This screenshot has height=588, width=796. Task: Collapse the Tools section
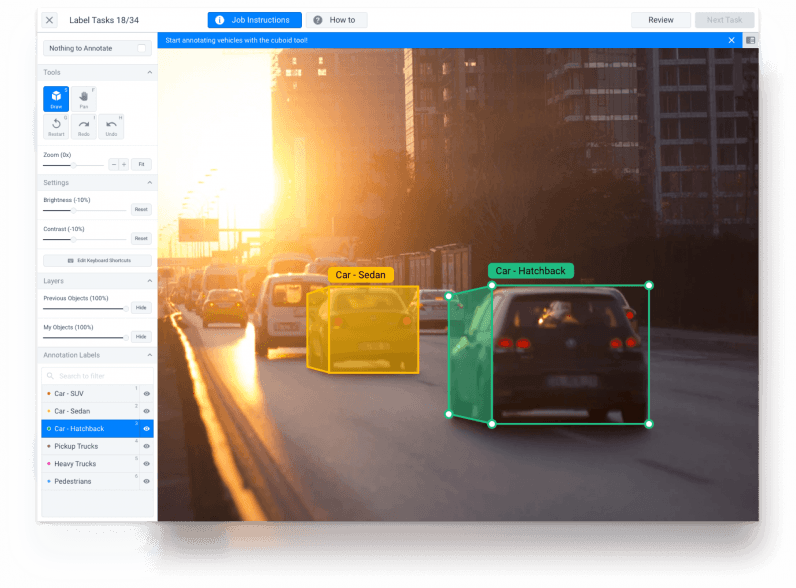150,73
